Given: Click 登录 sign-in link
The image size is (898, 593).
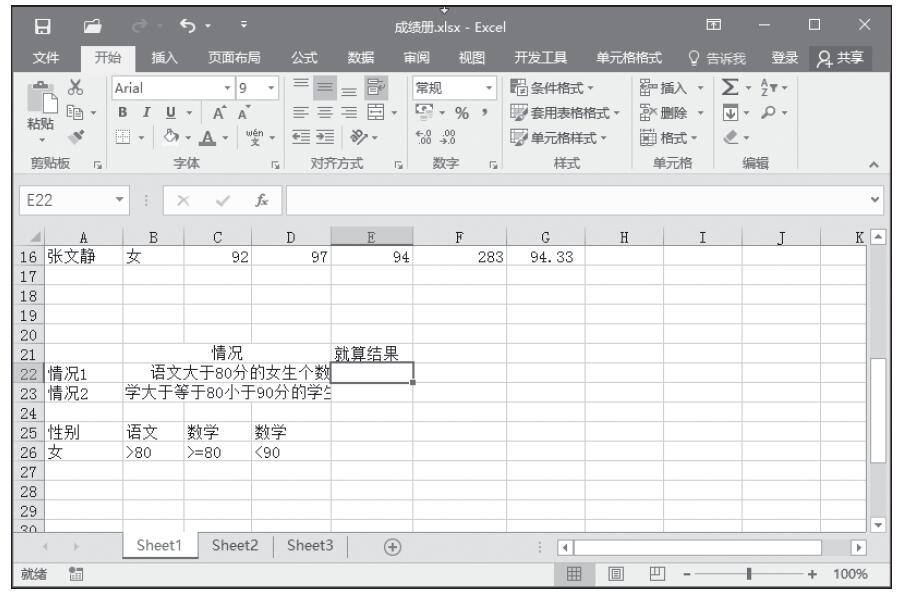Looking at the screenshot, I should pyautogui.click(x=795, y=56).
